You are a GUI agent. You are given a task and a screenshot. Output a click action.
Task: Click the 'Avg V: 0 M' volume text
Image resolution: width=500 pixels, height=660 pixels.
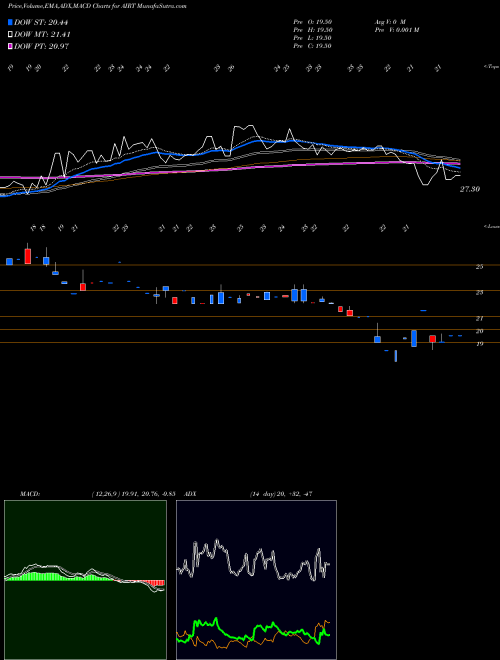[x=389, y=22]
